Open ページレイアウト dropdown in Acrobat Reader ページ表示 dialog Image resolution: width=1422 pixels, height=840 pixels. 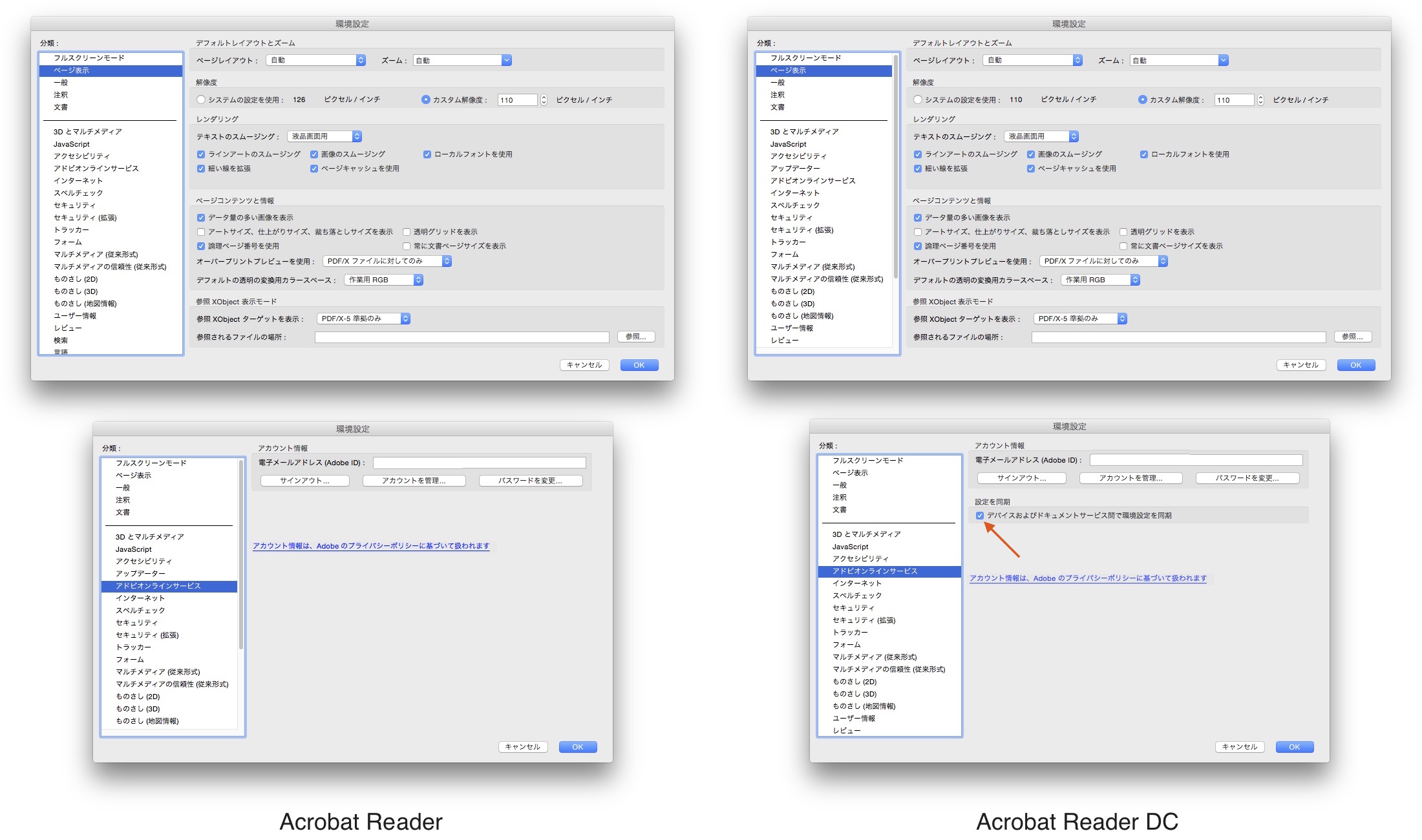pyautogui.click(x=317, y=60)
